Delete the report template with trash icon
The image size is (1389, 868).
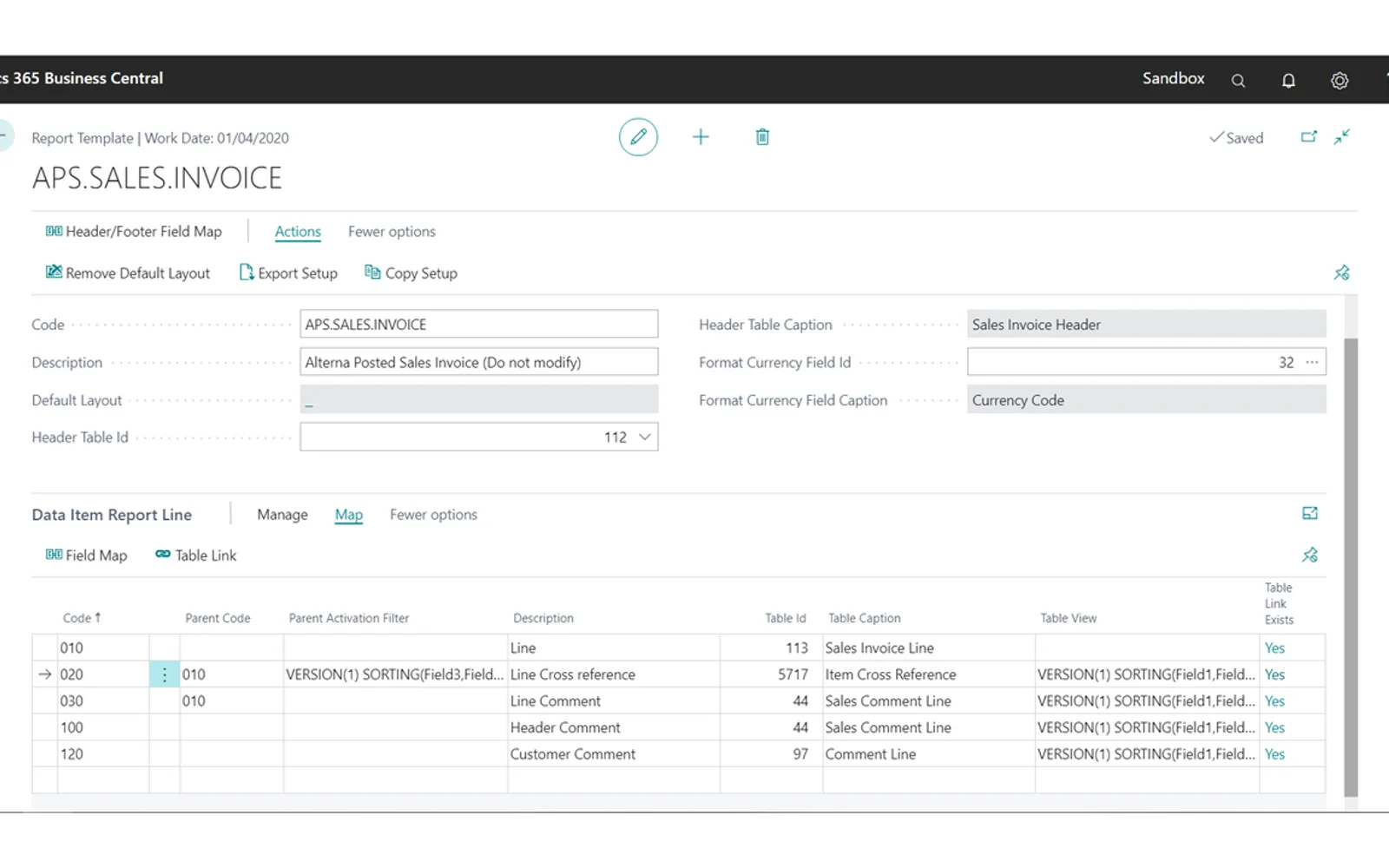pyautogui.click(x=762, y=137)
